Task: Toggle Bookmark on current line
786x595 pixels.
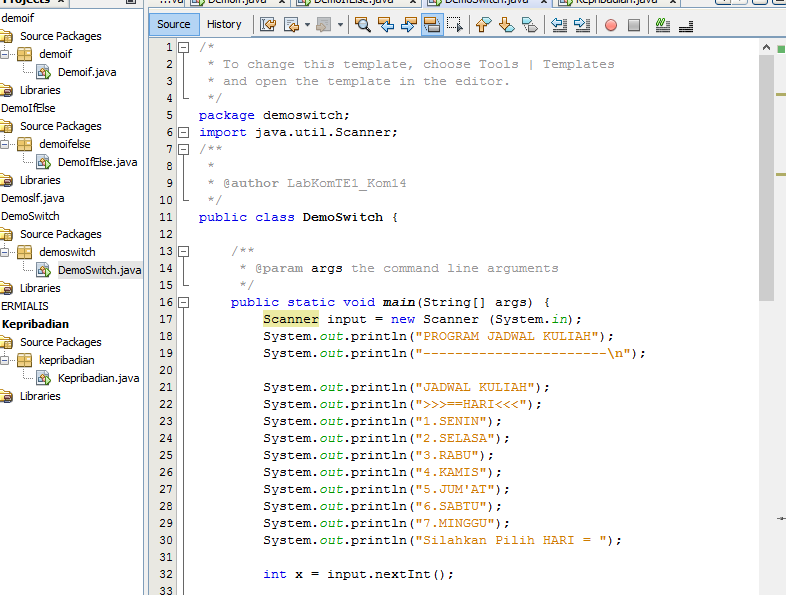Action: click(x=529, y=24)
